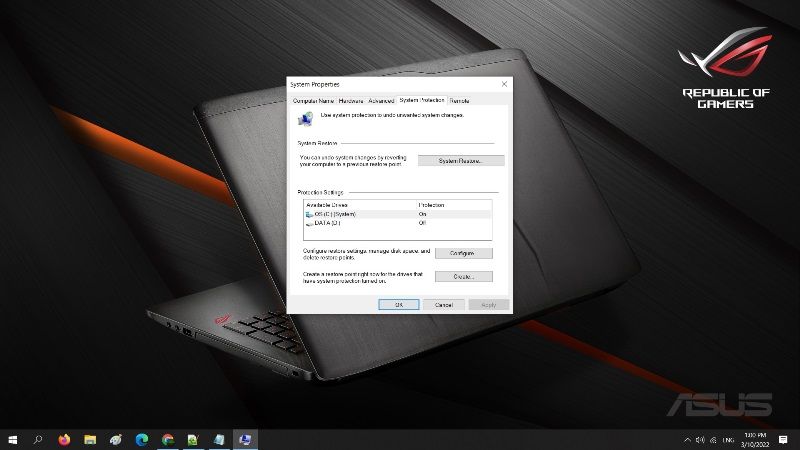Click the OS (C:) drive icon
Image resolution: width=800 pixels, height=450 pixels.
click(309, 215)
